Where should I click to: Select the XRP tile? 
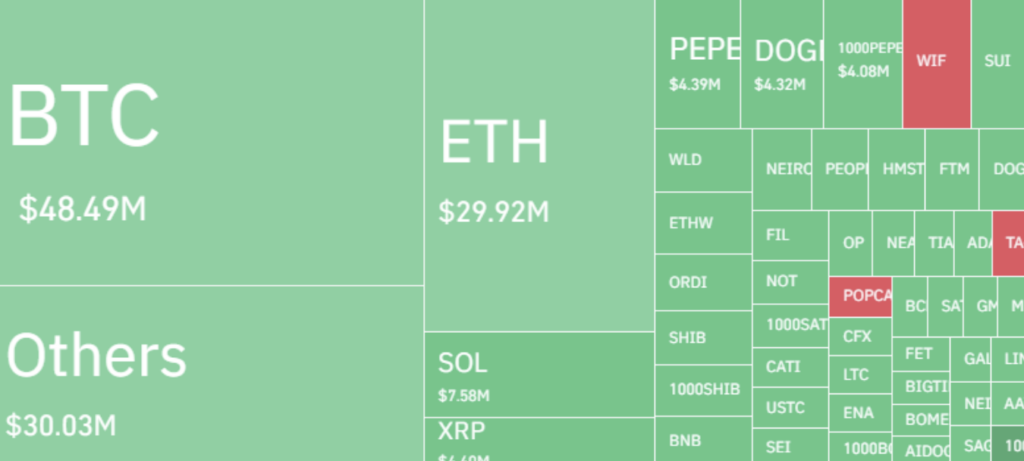point(539,439)
